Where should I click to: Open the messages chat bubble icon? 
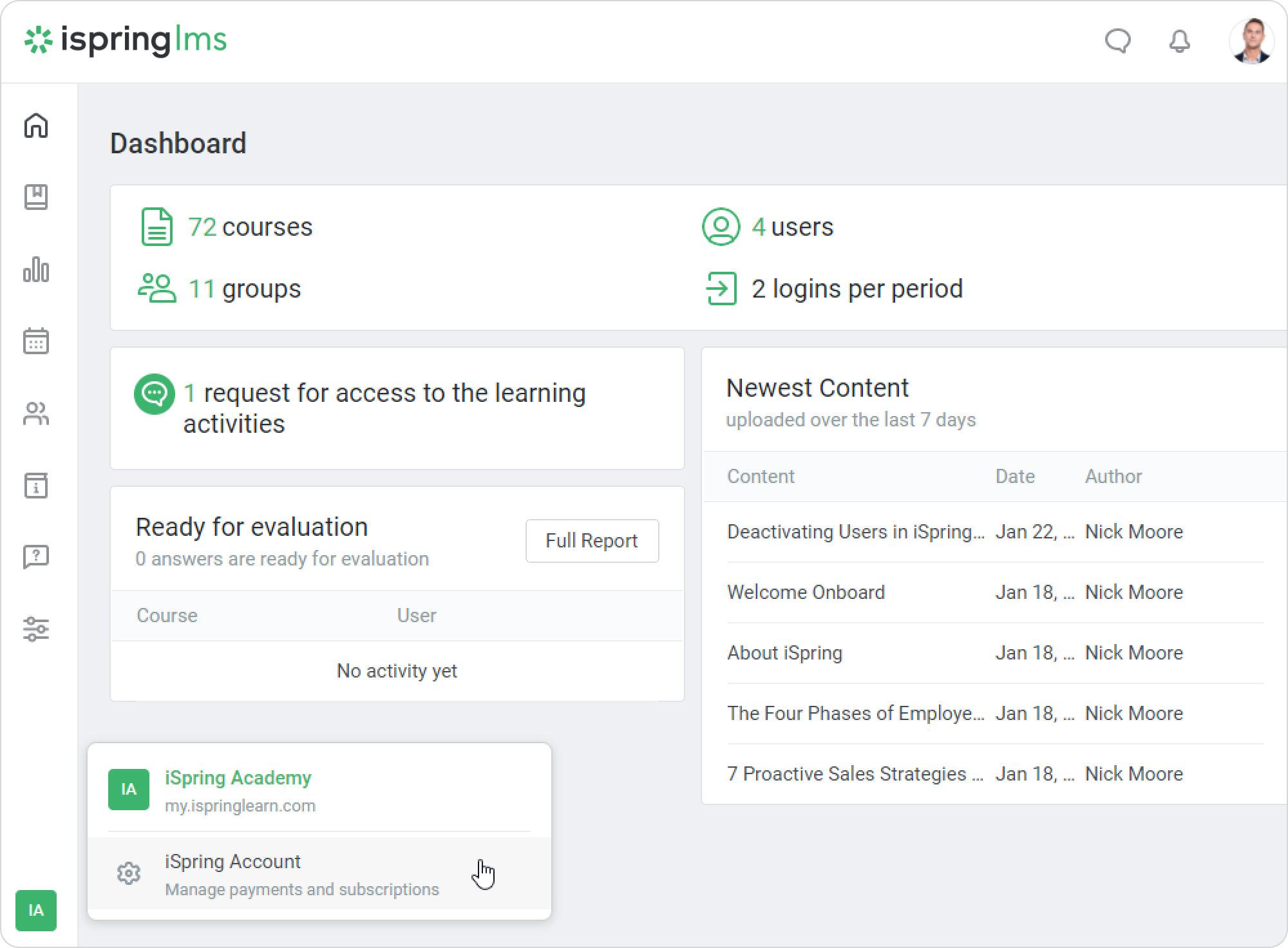(1117, 41)
